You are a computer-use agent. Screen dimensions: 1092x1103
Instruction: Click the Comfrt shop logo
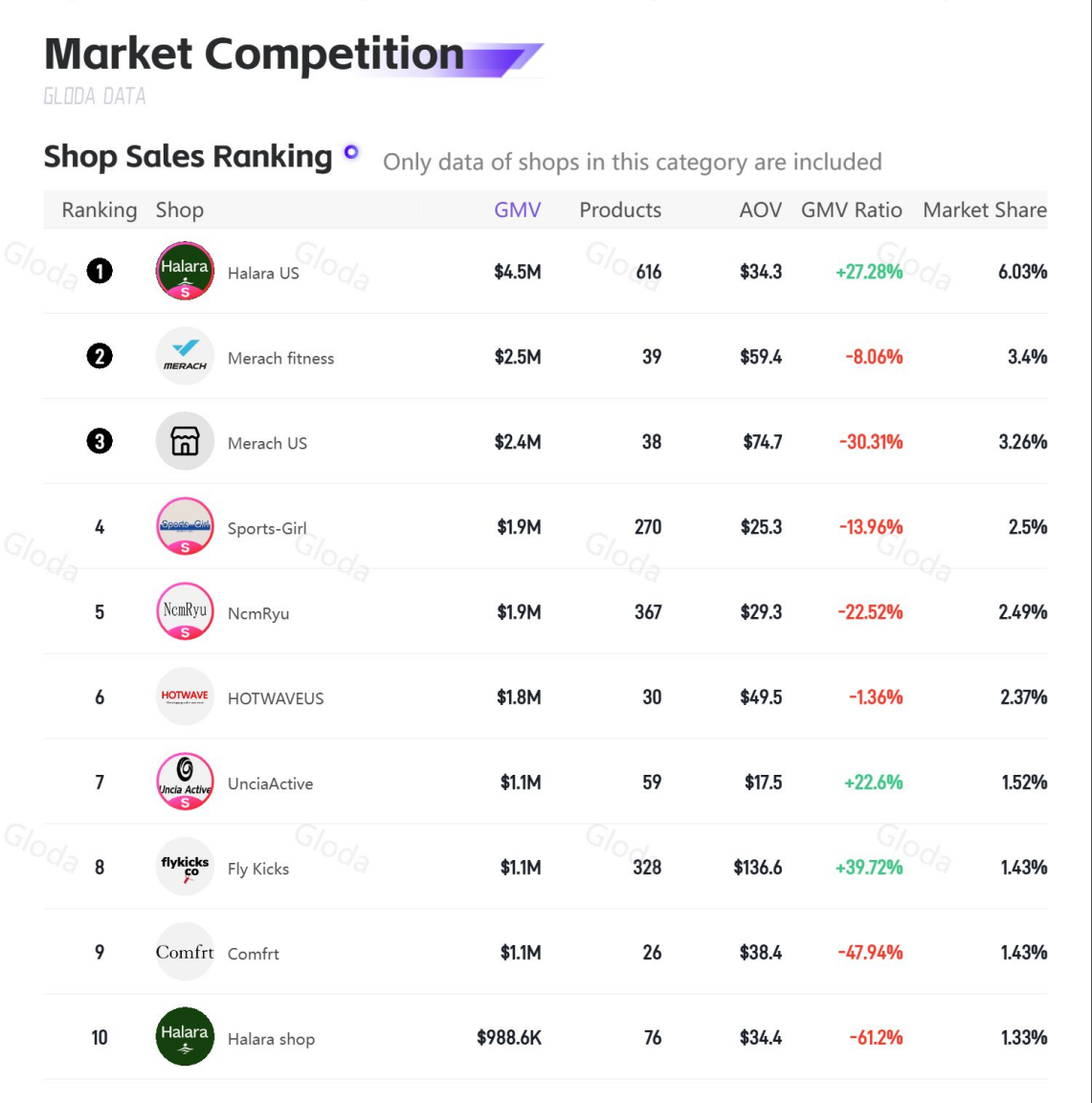tap(185, 952)
